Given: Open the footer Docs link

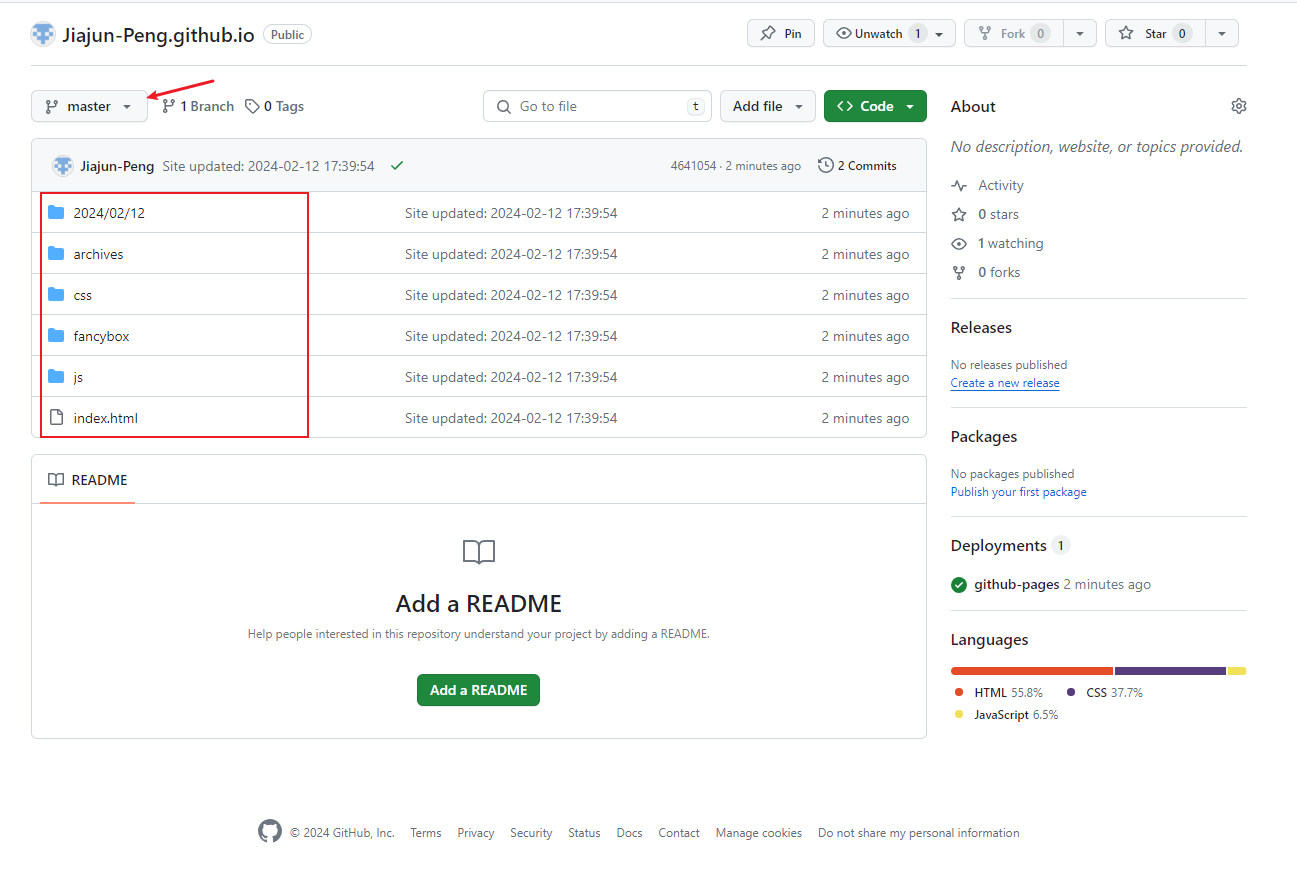Looking at the screenshot, I should [x=629, y=833].
